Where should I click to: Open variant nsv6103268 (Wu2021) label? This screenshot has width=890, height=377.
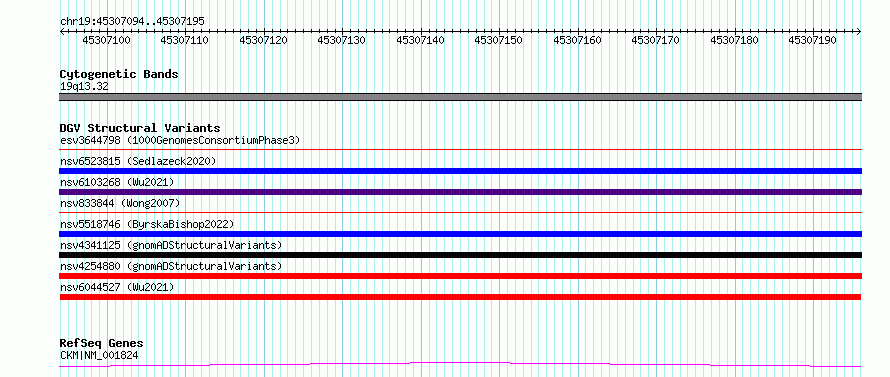[x=117, y=182]
